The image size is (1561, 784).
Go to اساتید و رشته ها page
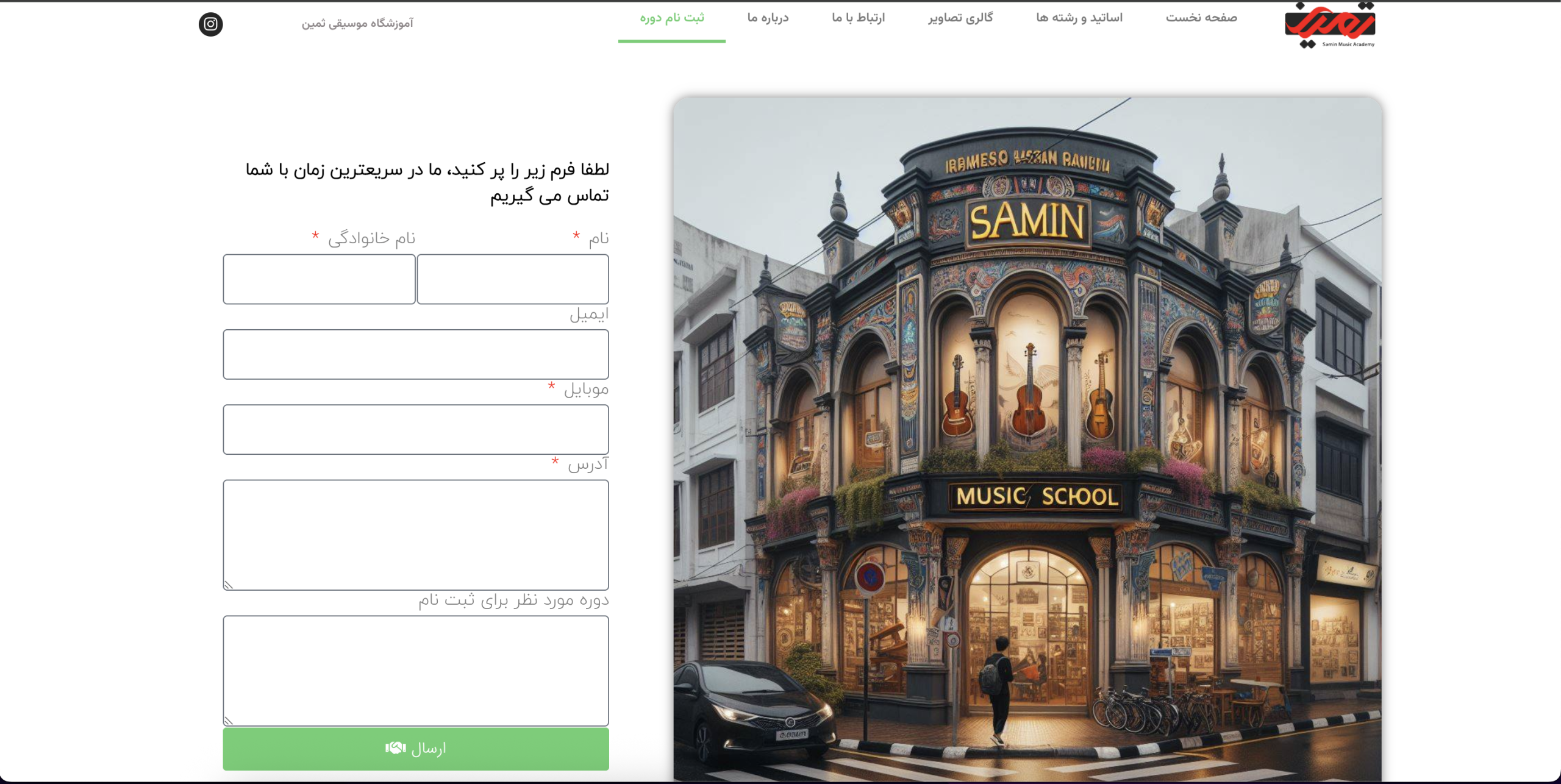pyautogui.click(x=1079, y=18)
